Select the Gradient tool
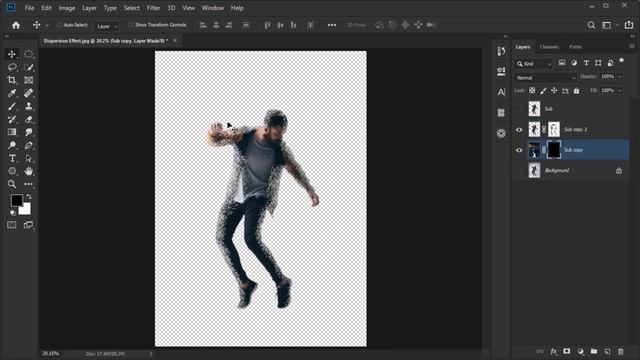The image size is (640, 360). point(12,132)
